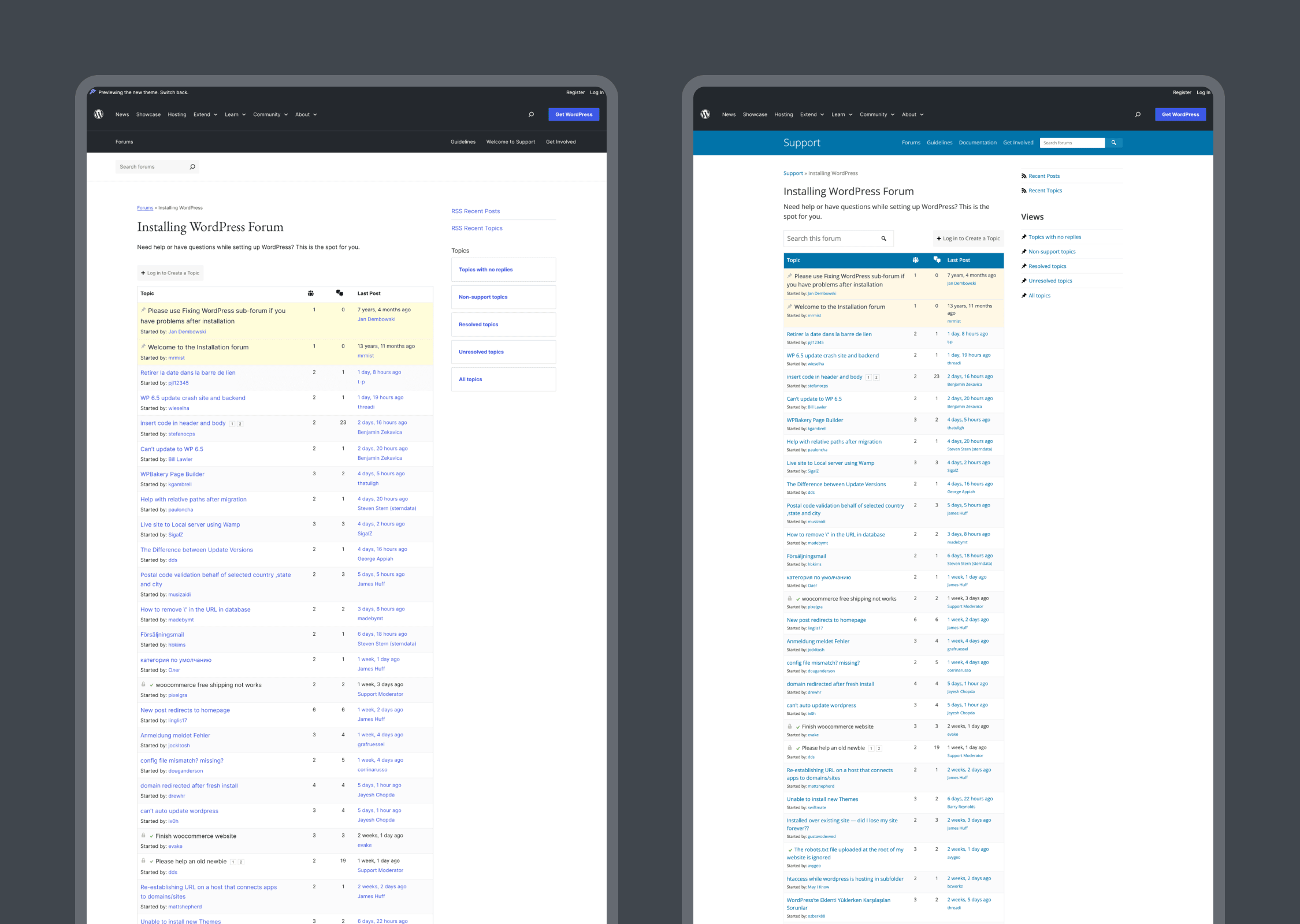The width and height of the screenshot is (1300, 924).
Task: Open Documentation in right Support bar
Action: 977,143
